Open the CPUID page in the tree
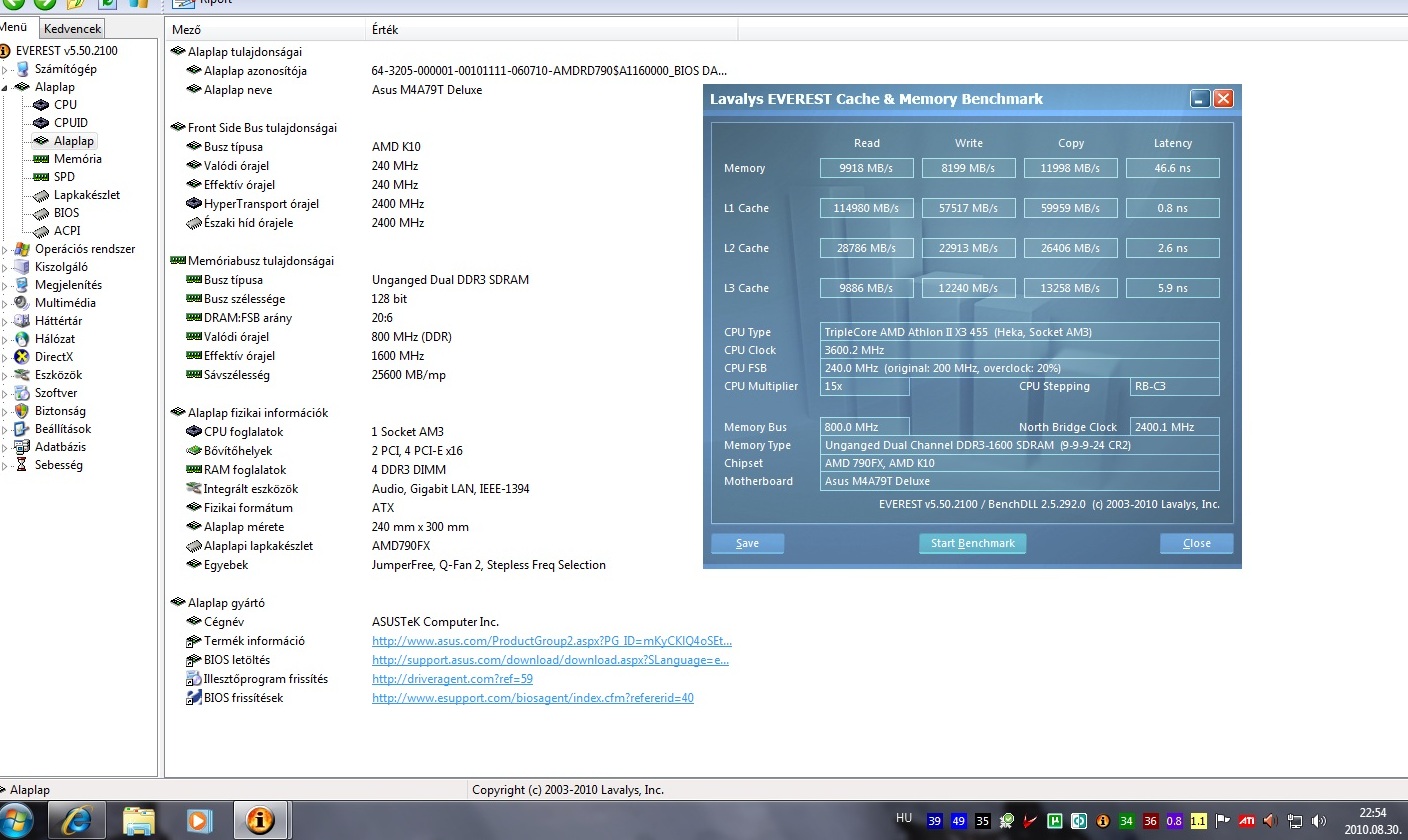Viewport: 1408px width, 840px height. point(71,123)
